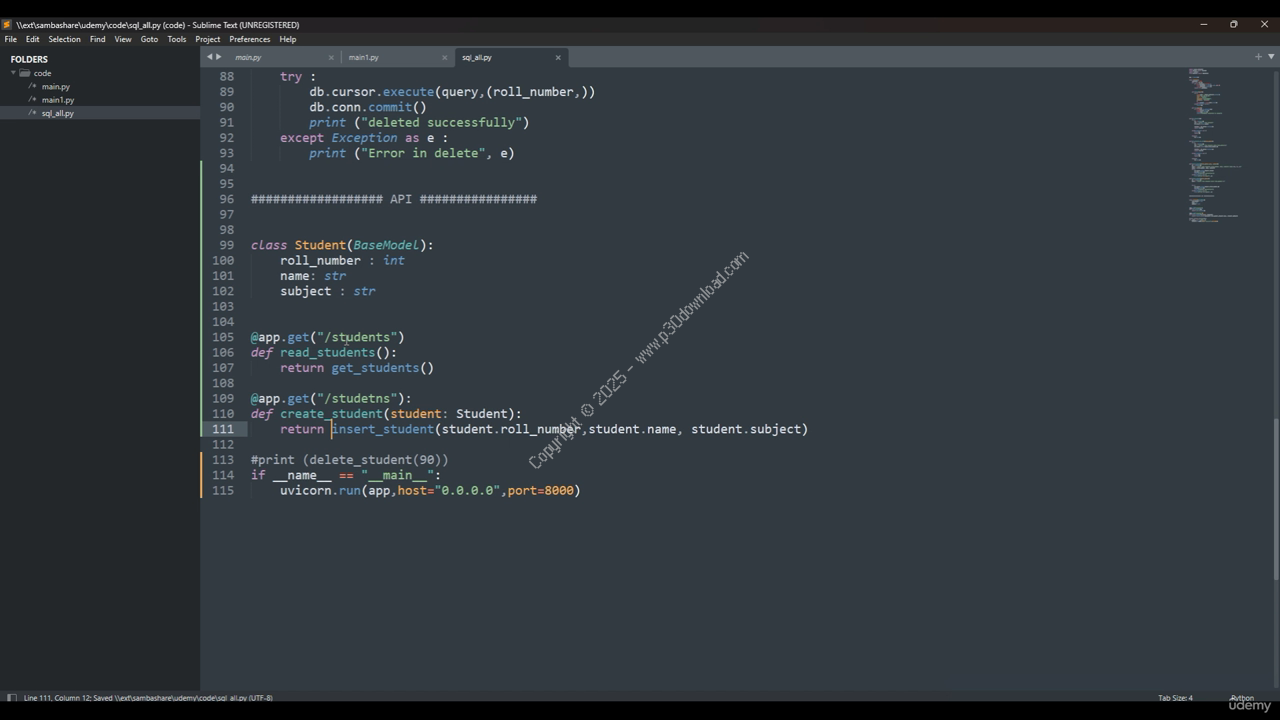This screenshot has height=720, width=1280.
Task: Click the "name: str" field line
Action: coord(313,276)
